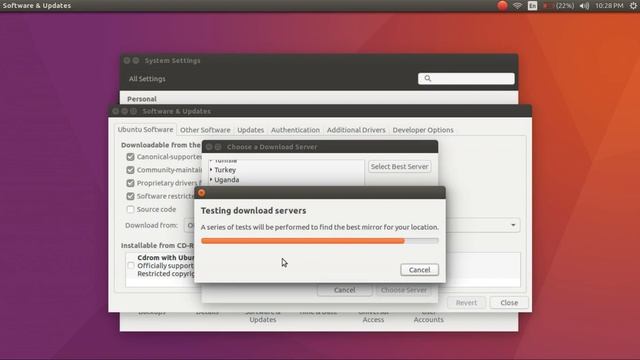Toggle the Cdrom with Ubuntu checkbox

pyautogui.click(x=131, y=266)
